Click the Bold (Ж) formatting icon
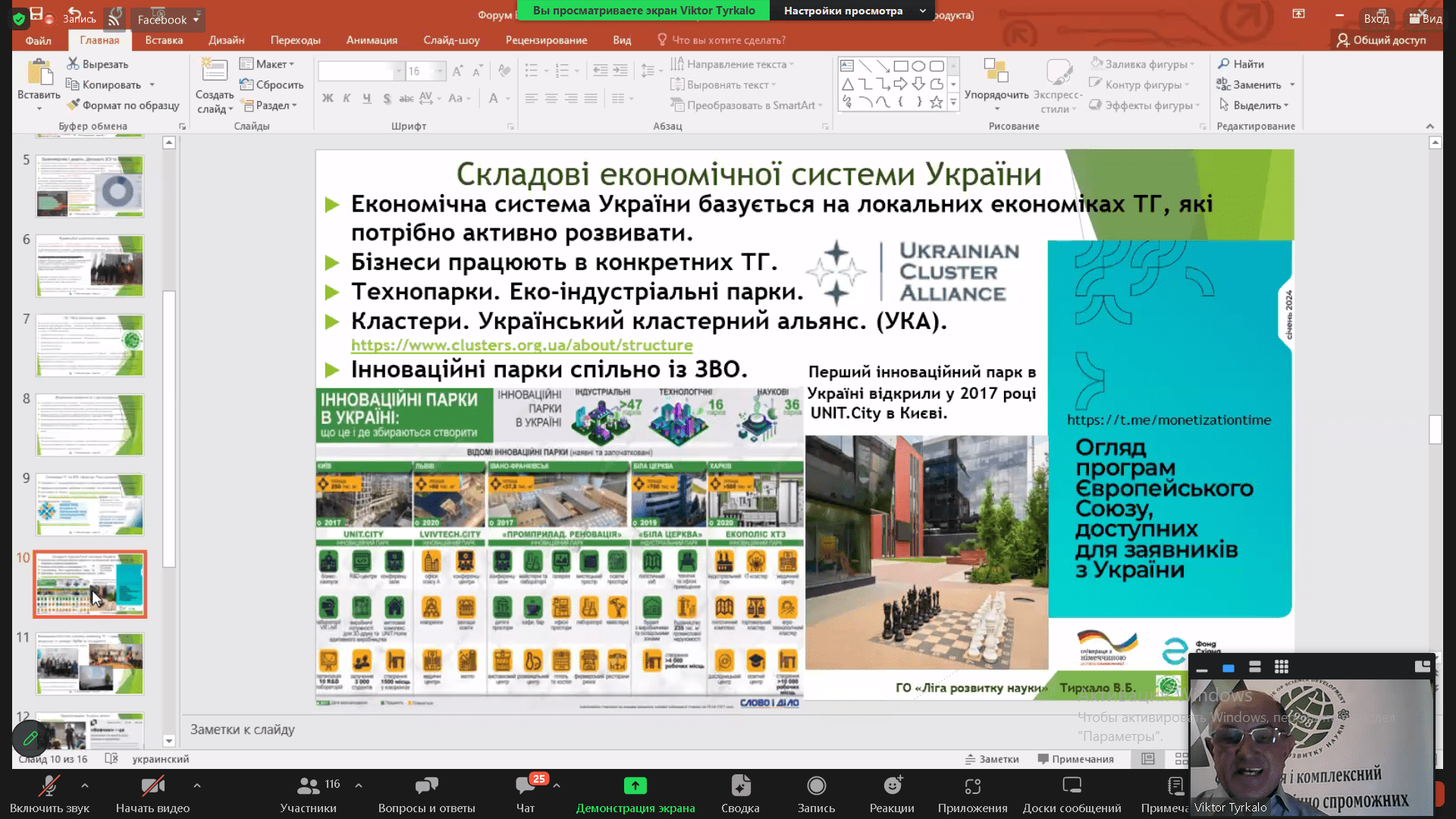The image size is (1456, 819). (328, 98)
